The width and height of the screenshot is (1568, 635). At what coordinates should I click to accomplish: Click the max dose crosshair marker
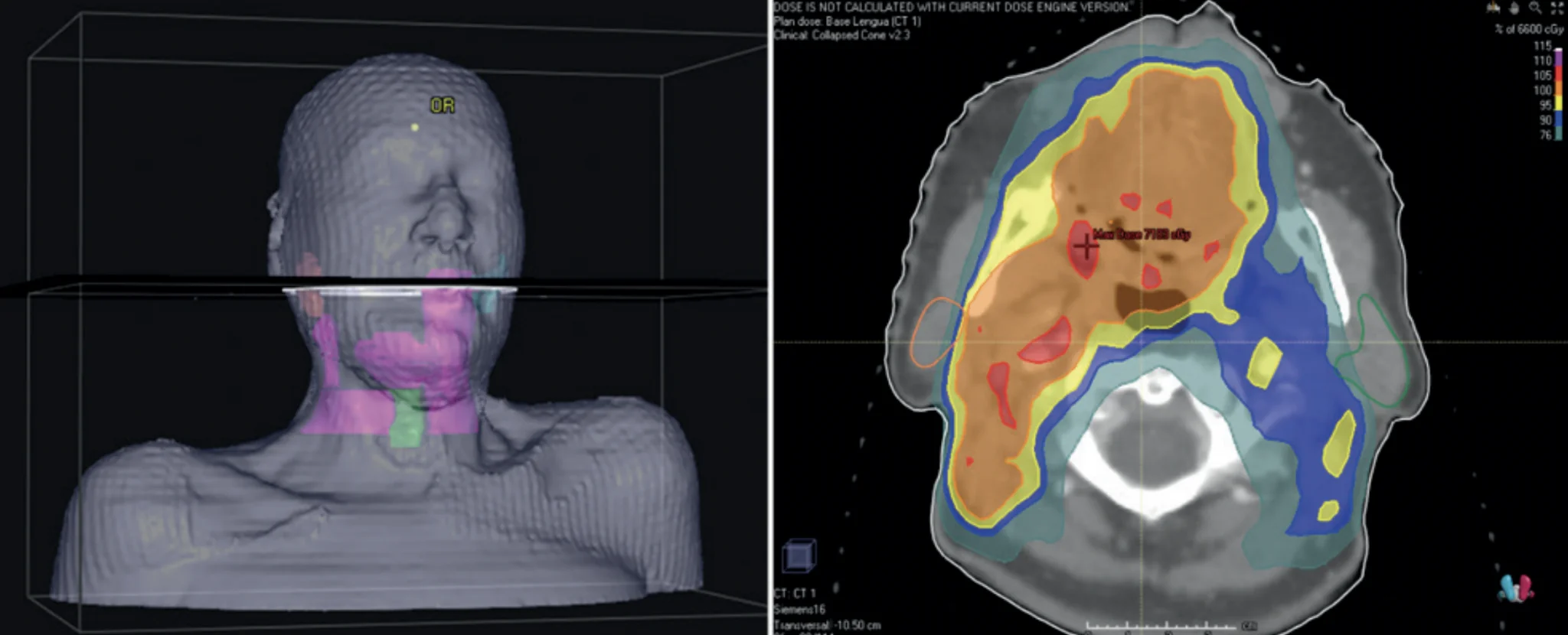click(1085, 246)
